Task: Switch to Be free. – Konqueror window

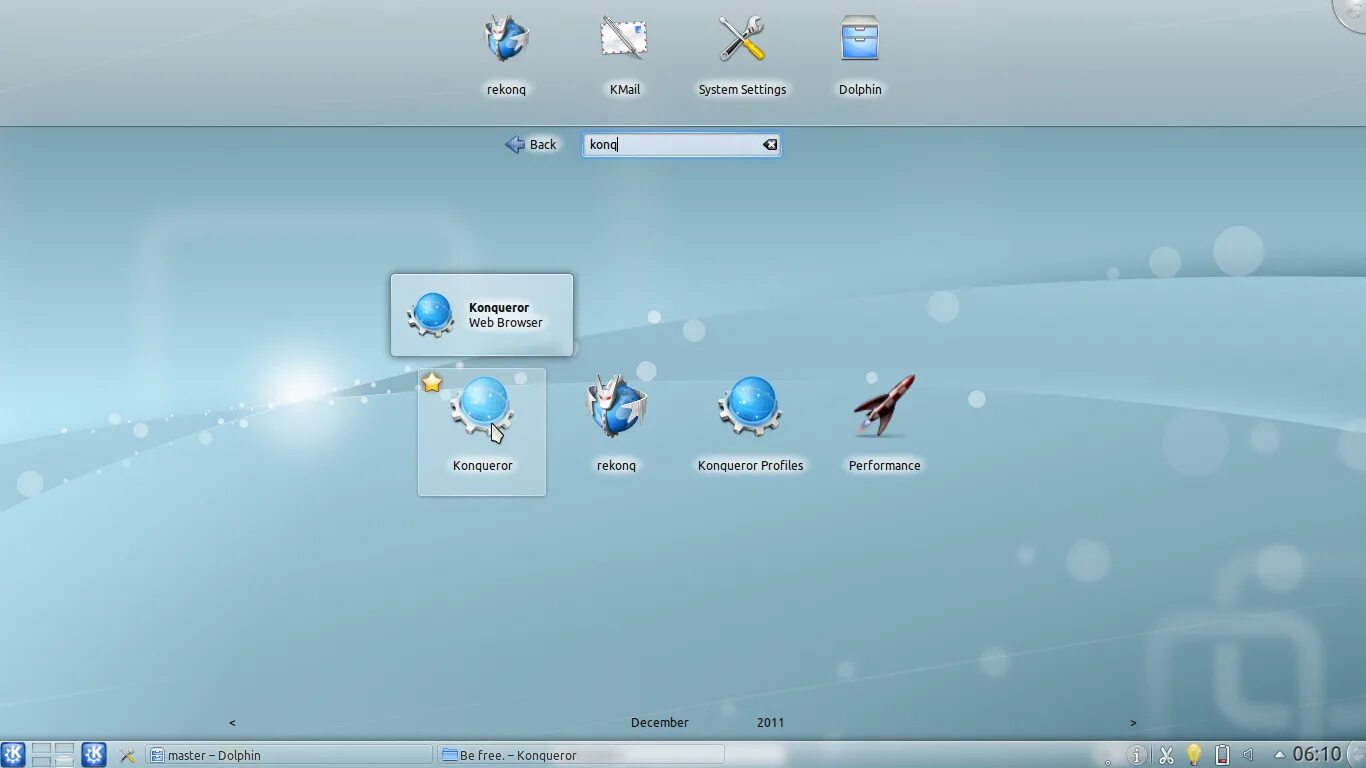Action: [581, 755]
